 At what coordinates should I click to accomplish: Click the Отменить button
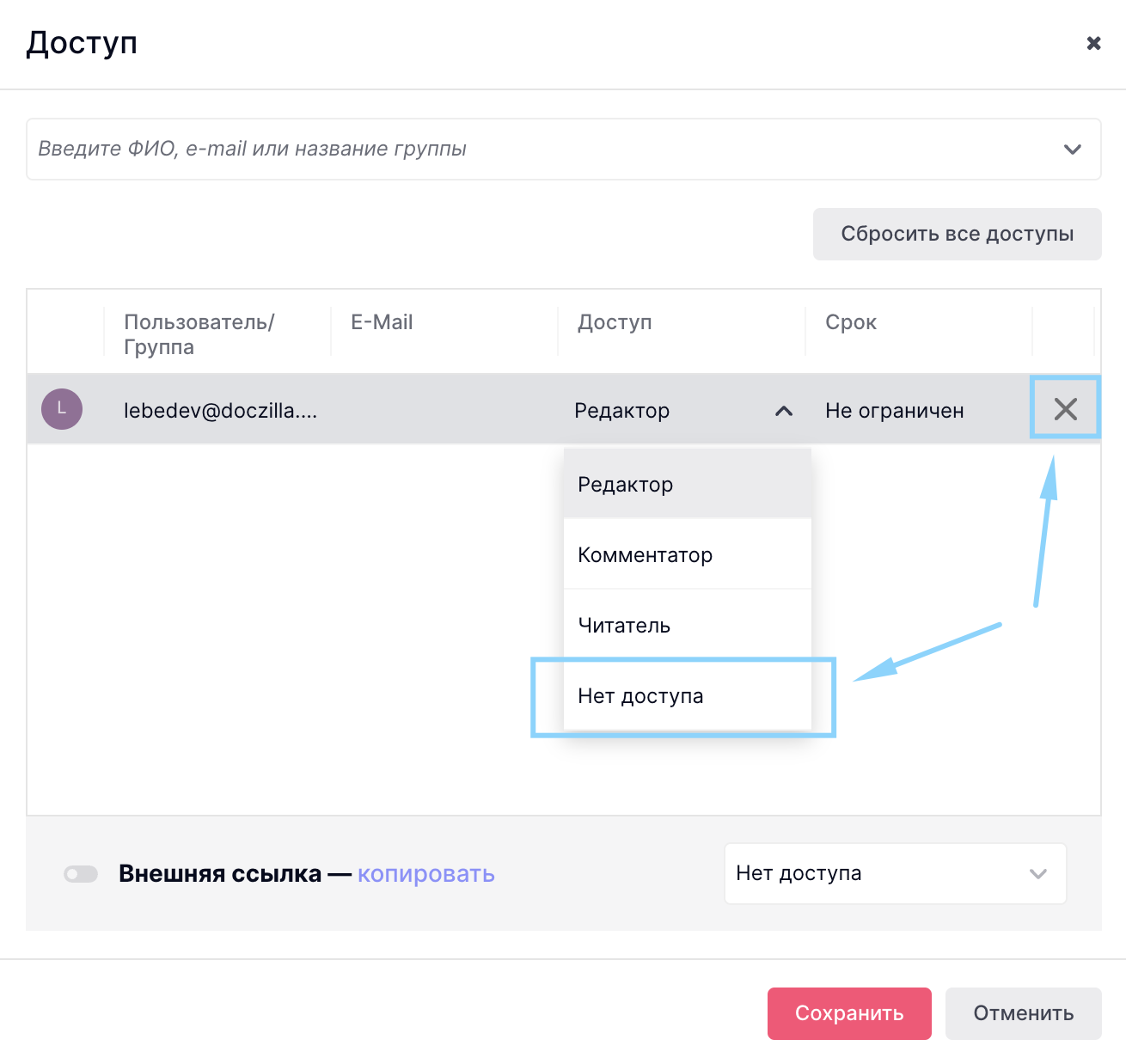pyautogui.click(x=1023, y=1013)
